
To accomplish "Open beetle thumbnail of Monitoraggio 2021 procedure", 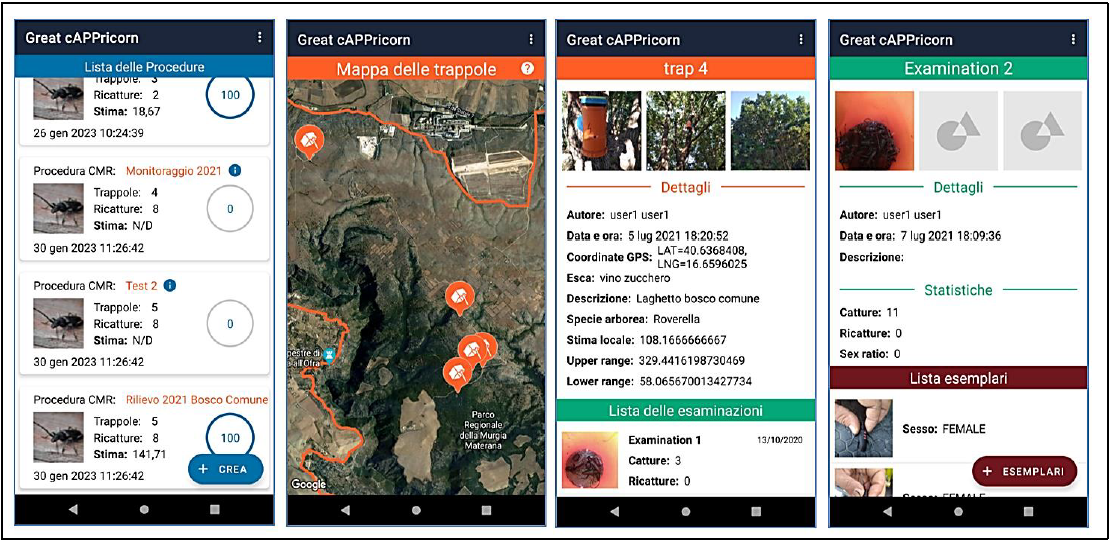I will (x=59, y=209).
